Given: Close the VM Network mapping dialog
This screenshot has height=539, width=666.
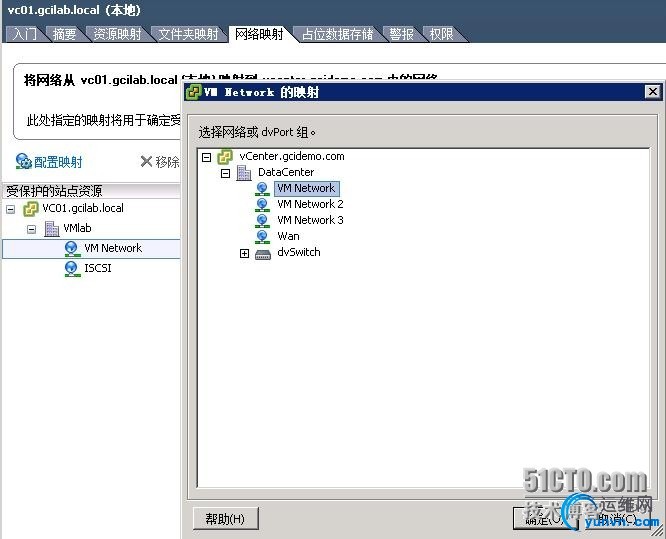Looking at the screenshot, I should click(x=652, y=92).
